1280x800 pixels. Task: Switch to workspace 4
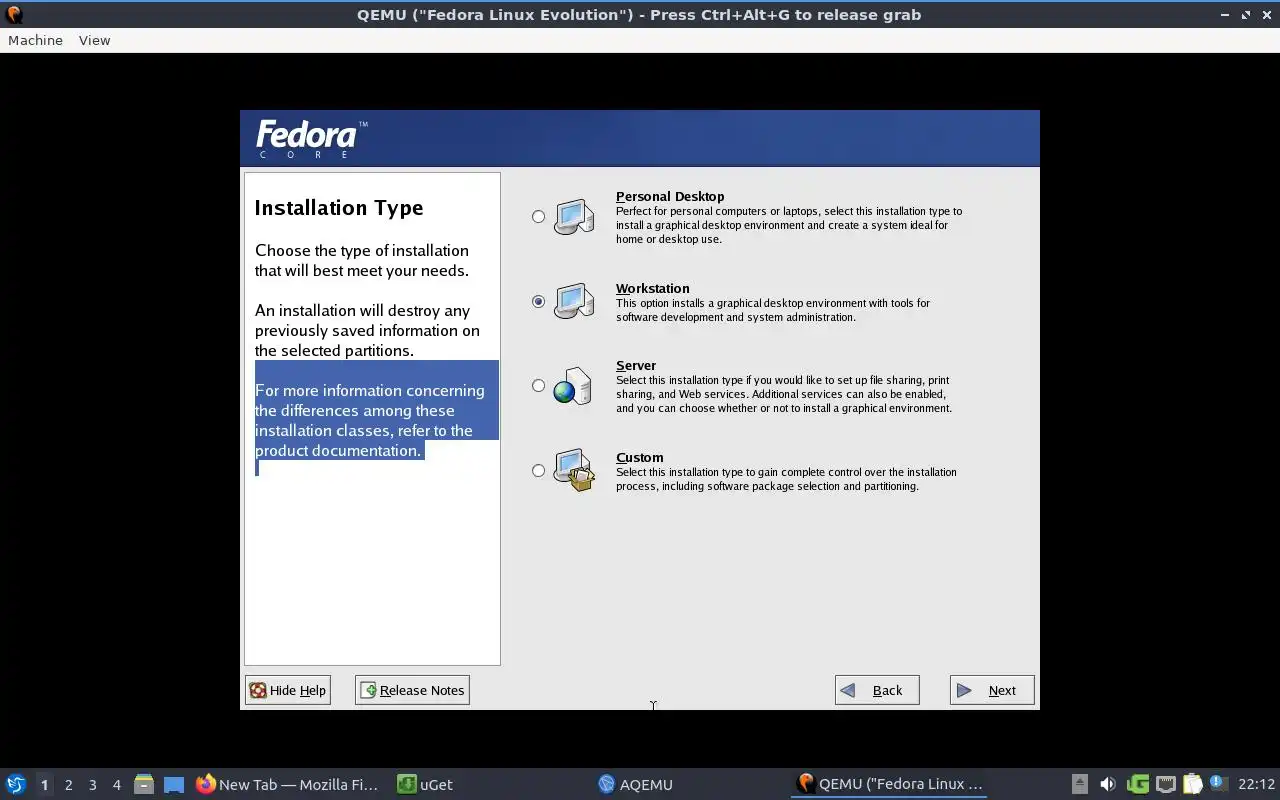(116, 784)
